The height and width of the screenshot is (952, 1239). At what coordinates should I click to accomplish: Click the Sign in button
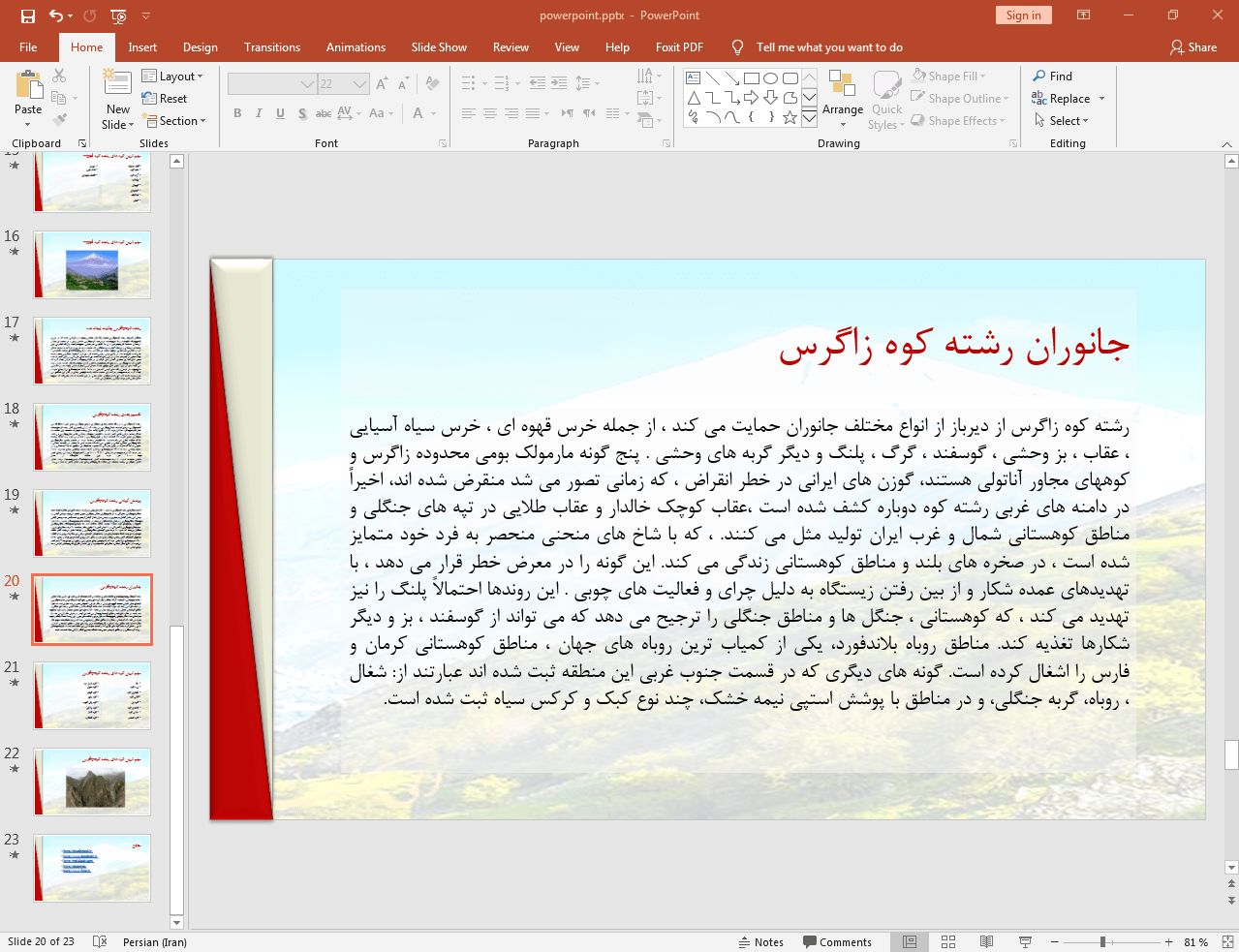[x=1023, y=15]
